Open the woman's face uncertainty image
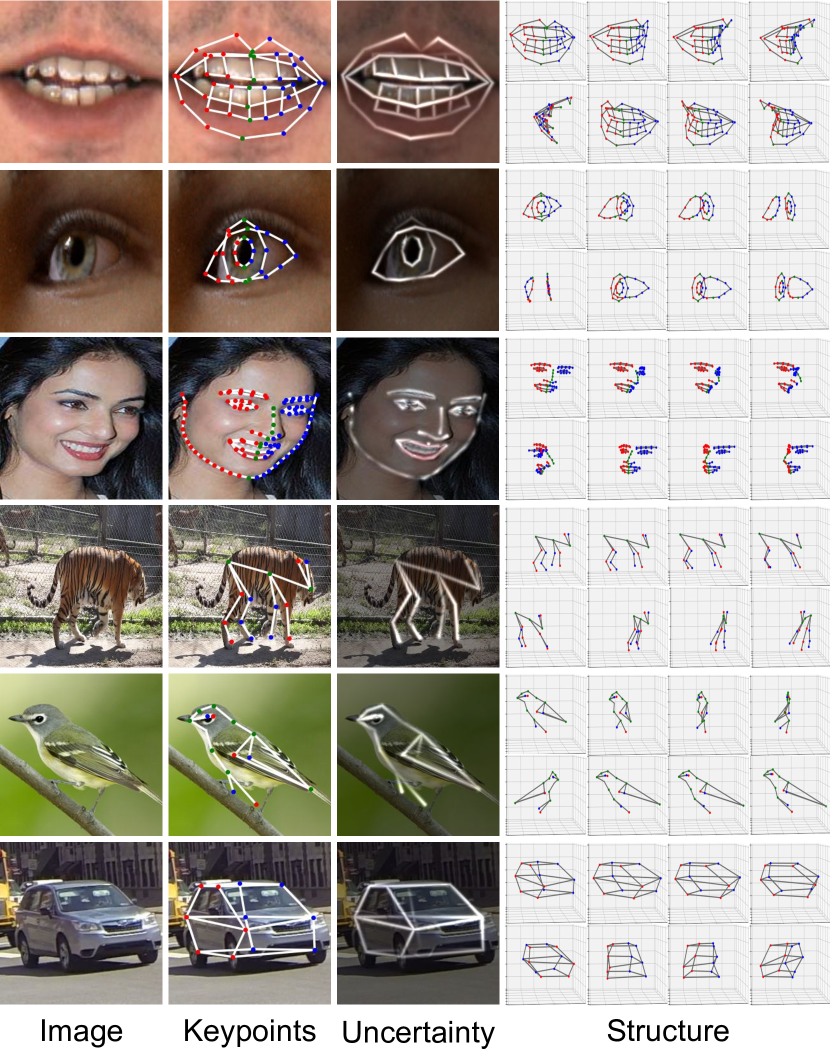The image size is (830, 1054). point(418,418)
